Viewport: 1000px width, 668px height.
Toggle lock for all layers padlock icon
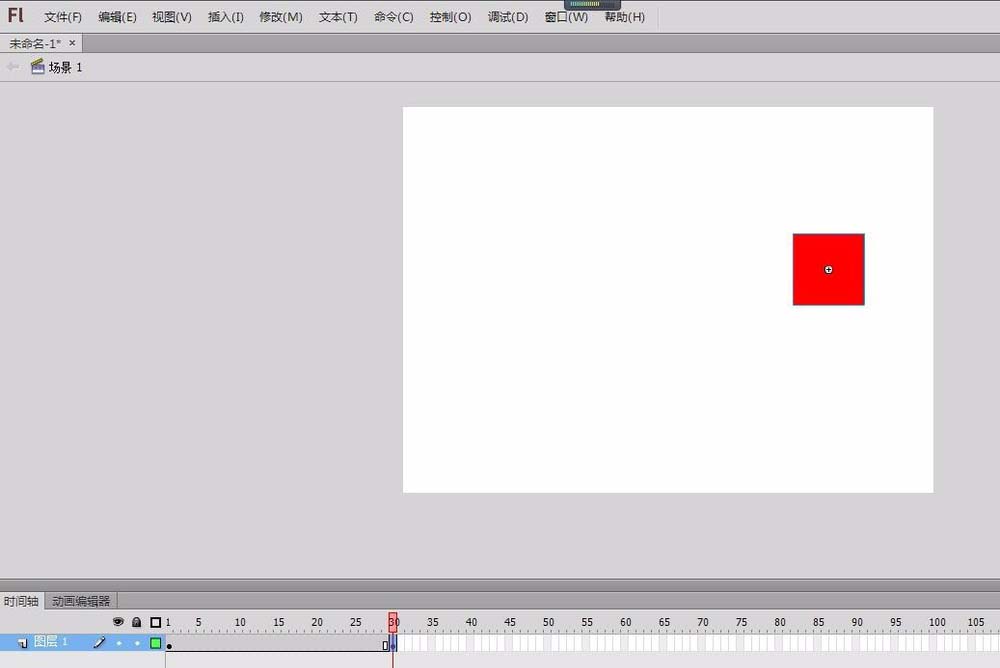point(136,621)
